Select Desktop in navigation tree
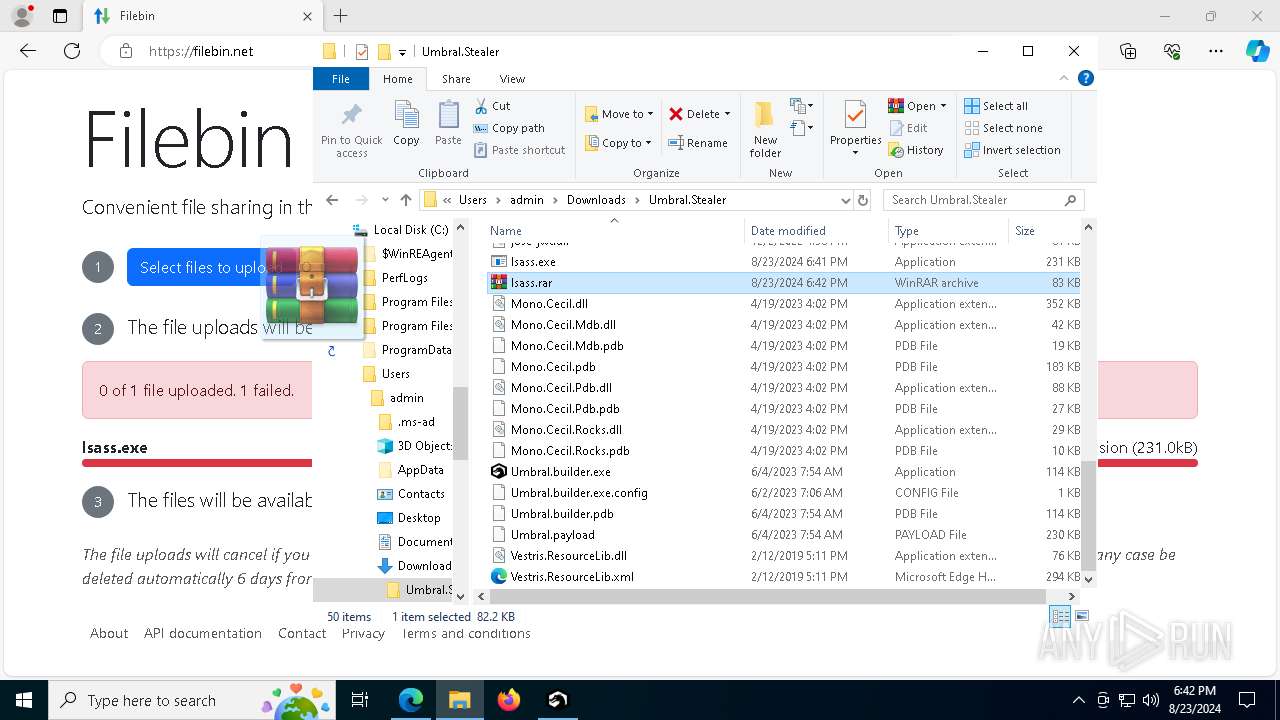The height and width of the screenshot is (720, 1280). point(418,518)
